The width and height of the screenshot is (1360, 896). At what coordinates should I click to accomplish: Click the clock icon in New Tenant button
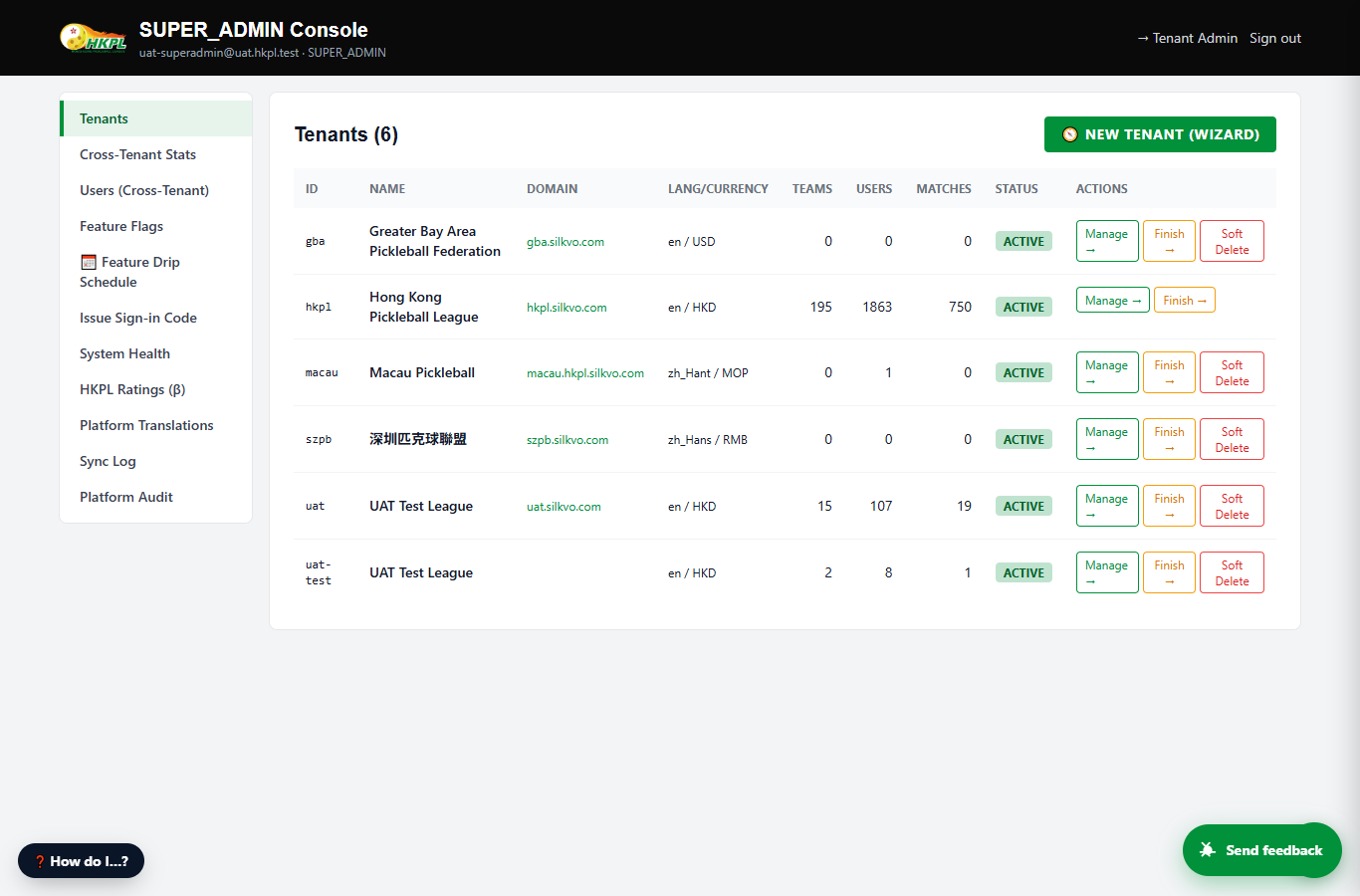tap(1069, 134)
